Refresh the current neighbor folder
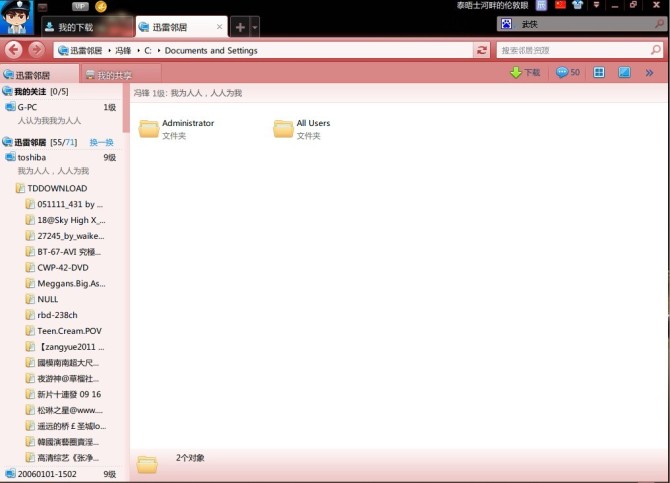Viewport: 670px width, 483px height. [x=482, y=50]
